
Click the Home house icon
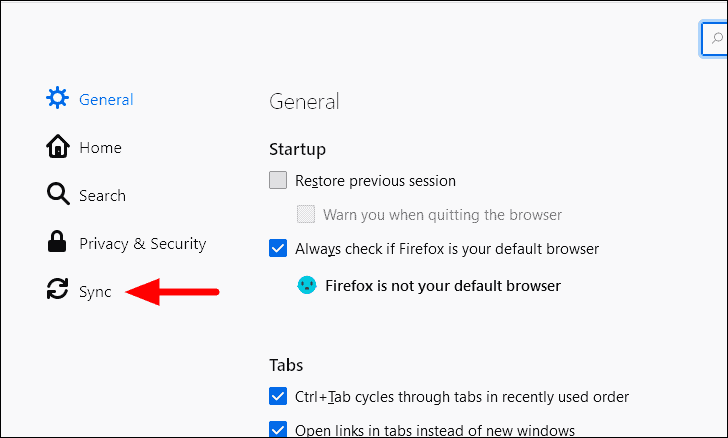[58, 146]
